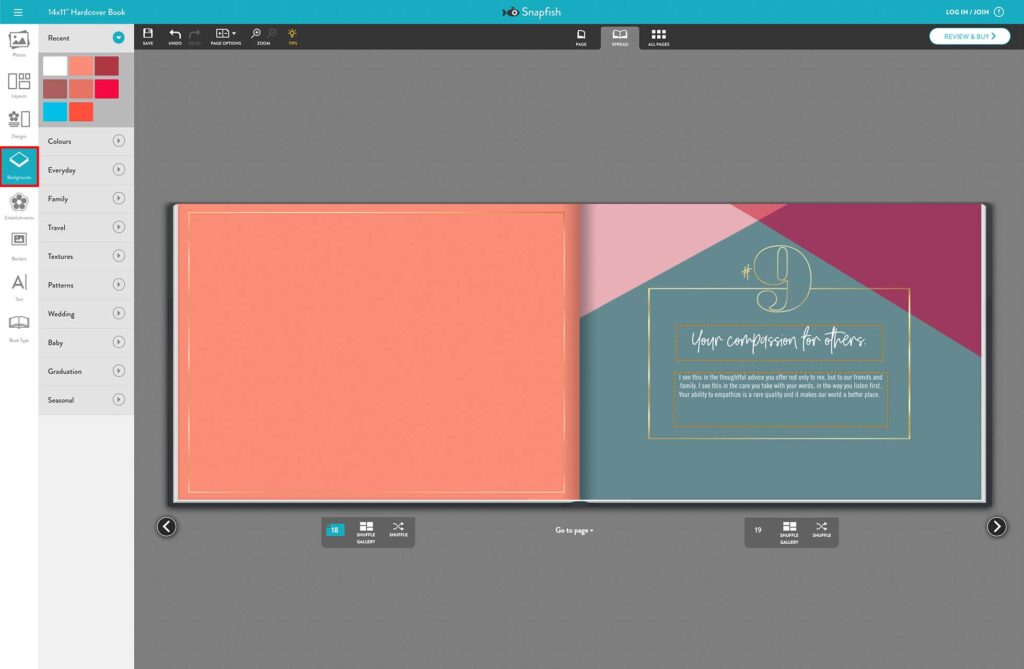Open the Embellishments panel
Image resolution: width=1024 pixels, height=669 pixels.
(x=18, y=205)
